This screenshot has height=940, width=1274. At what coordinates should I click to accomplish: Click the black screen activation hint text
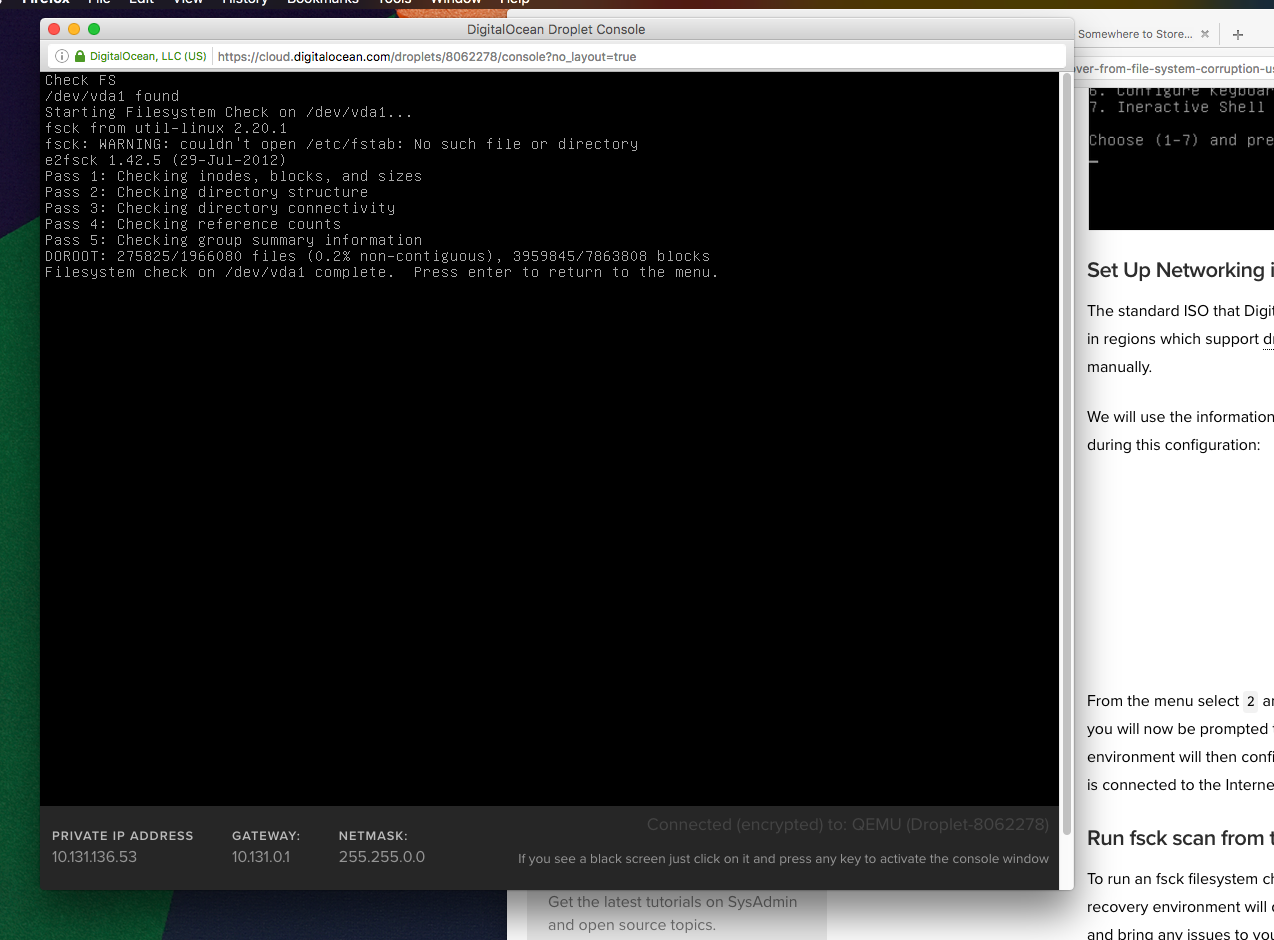coord(783,859)
